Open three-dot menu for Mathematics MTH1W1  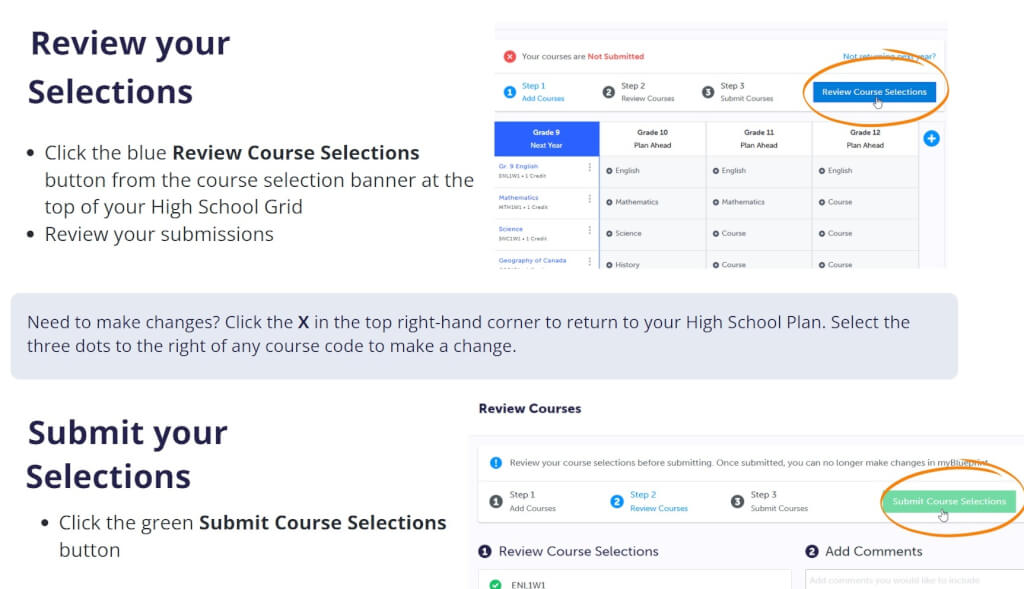click(x=590, y=199)
